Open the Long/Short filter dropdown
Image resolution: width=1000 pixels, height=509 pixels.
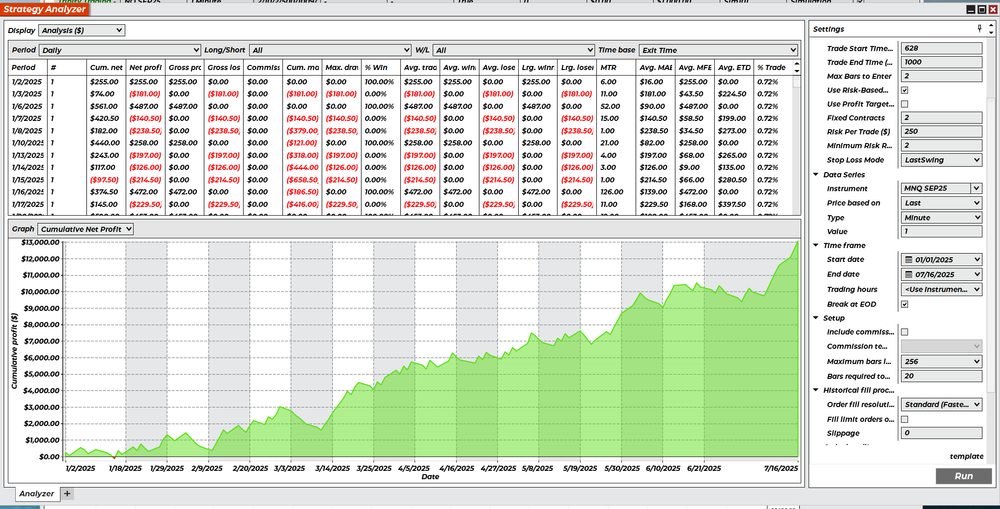pyautogui.click(x=330, y=50)
